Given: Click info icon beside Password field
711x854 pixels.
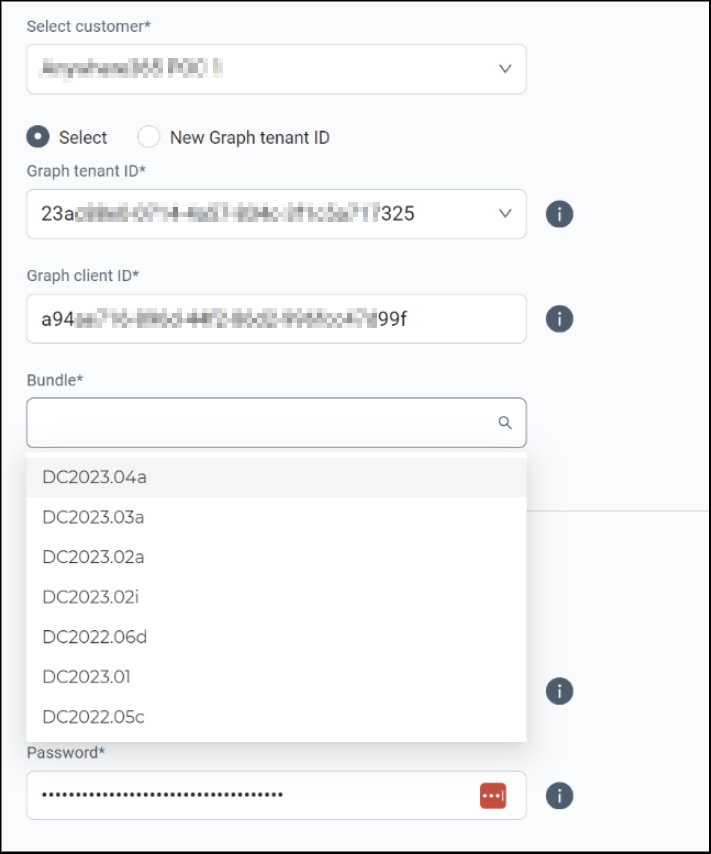Looking at the screenshot, I should tap(560, 796).
